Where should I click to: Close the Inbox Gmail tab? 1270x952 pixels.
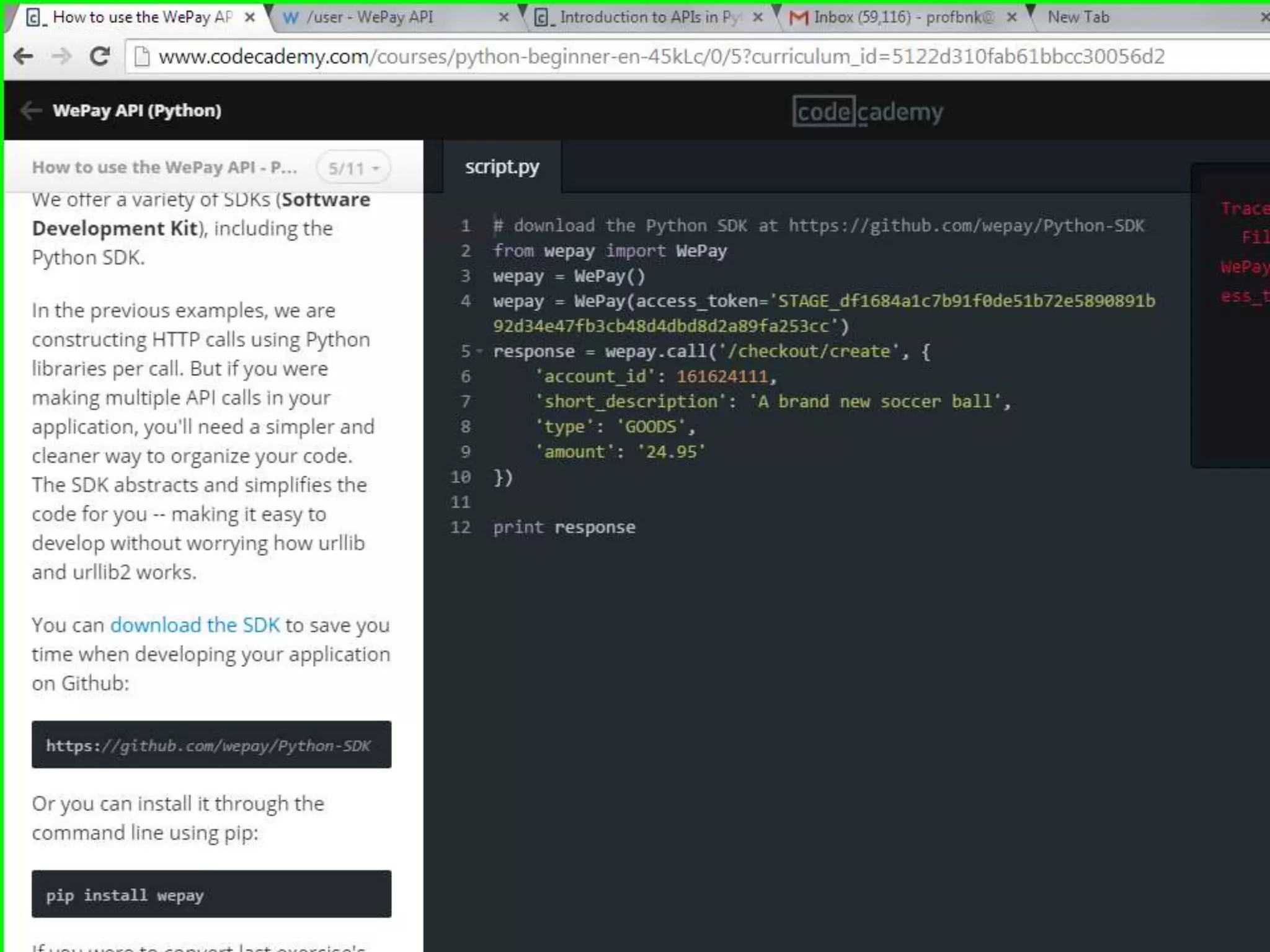pos(1011,17)
